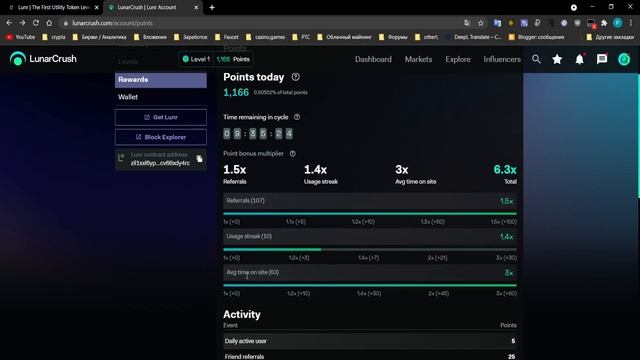The height and width of the screenshot is (360, 640).
Task: Open the site lock icon in address bar
Action: click(x=65, y=23)
